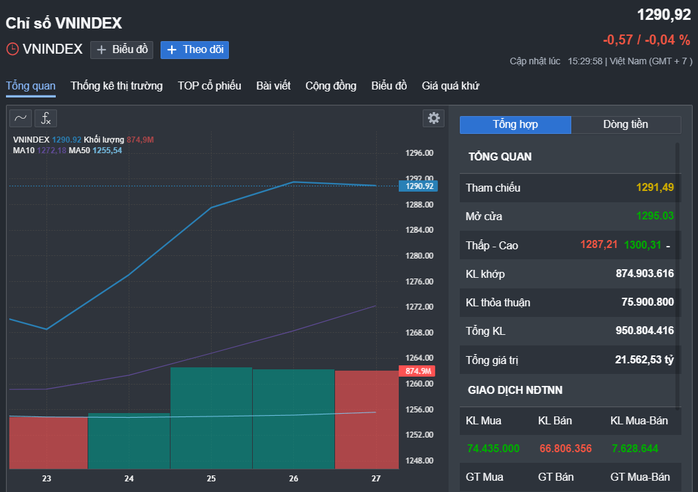Screen dimensions: 698x492
Task: Open the chart type line icon
Action: tap(20, 118)
